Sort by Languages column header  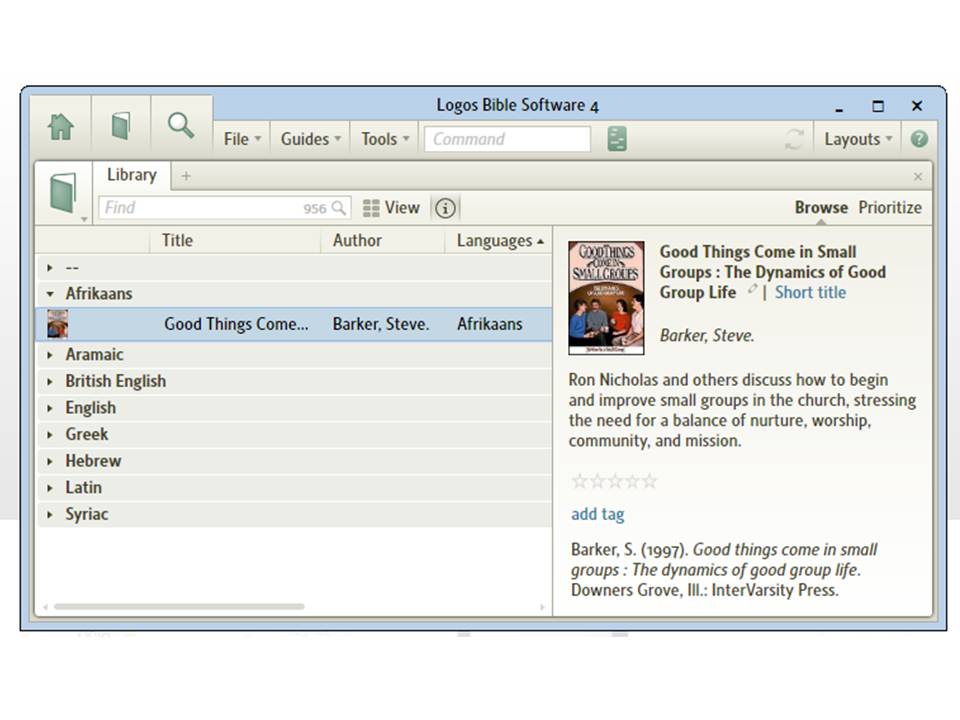(x=498, y=241)
